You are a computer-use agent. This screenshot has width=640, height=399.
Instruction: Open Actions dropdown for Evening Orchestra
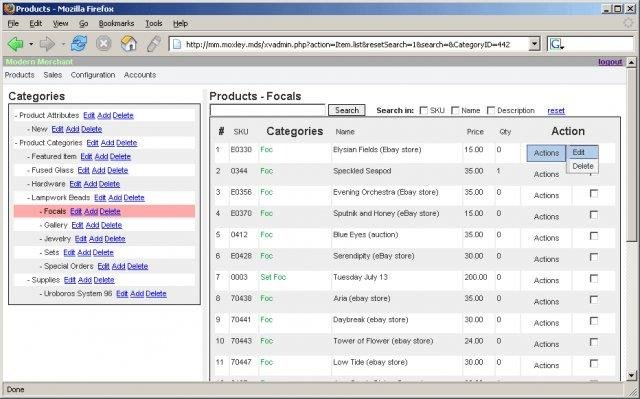[546, 195]
